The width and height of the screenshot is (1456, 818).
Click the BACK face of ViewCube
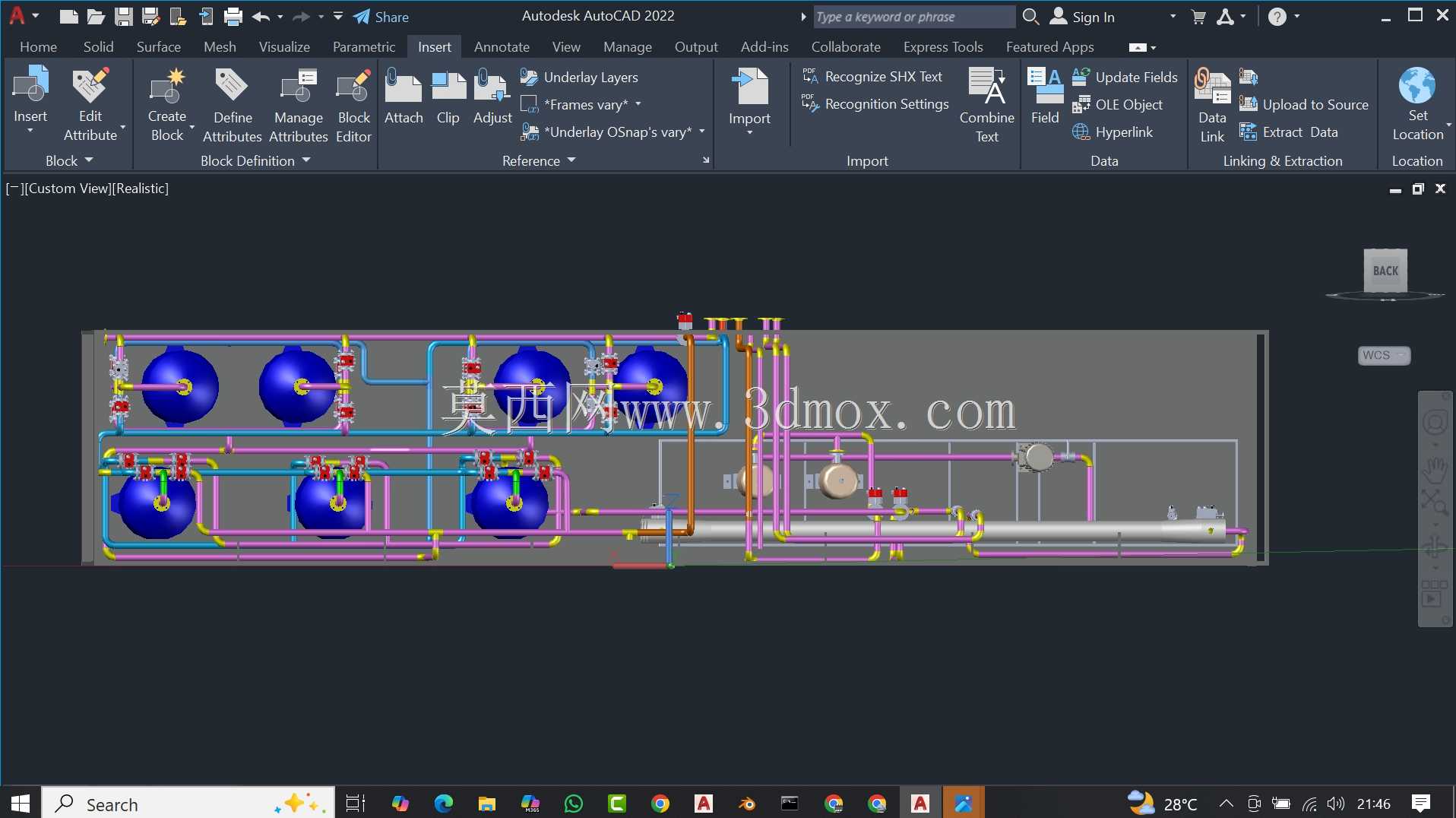click(1385, 271)
